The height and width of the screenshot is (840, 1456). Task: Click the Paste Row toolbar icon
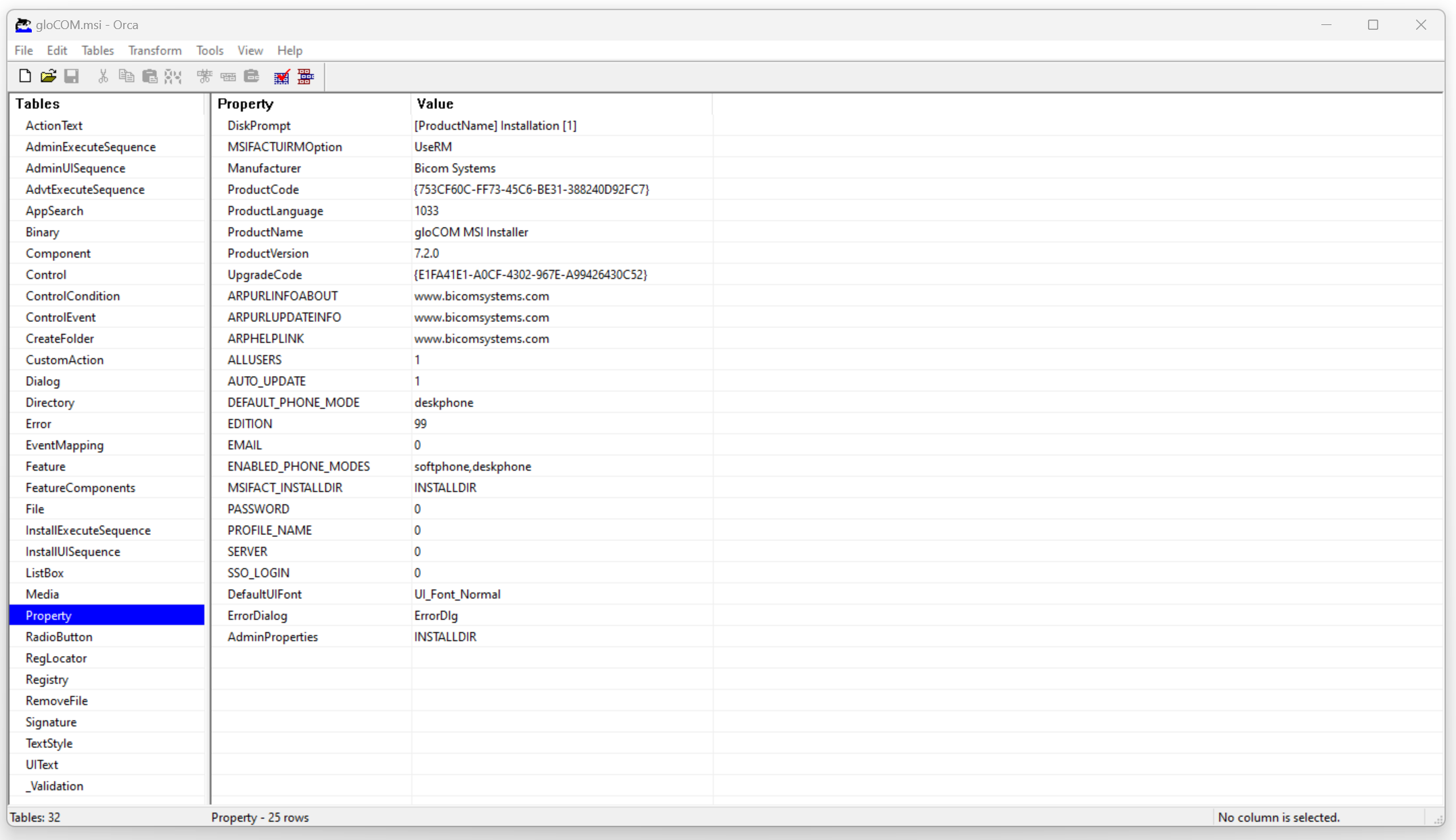(252, 76)
